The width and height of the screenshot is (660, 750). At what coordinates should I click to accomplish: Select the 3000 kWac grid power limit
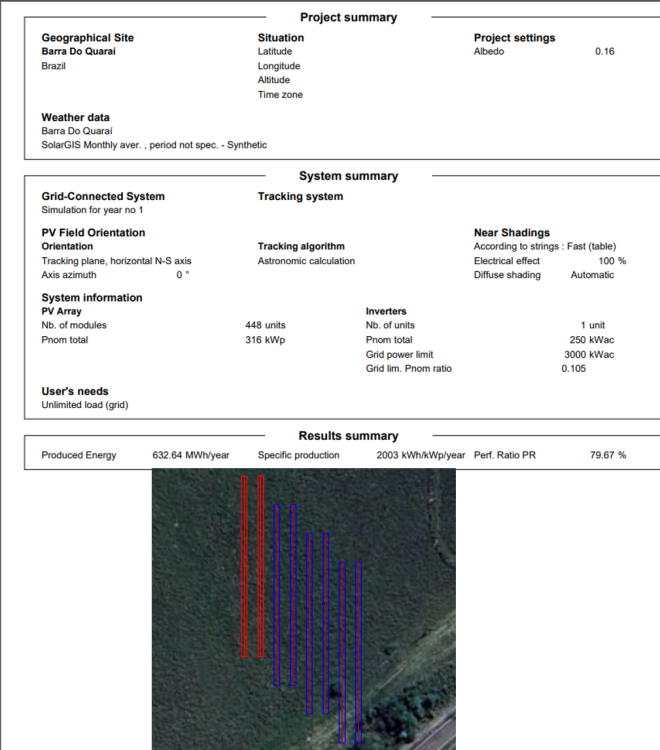coord(587,354)
